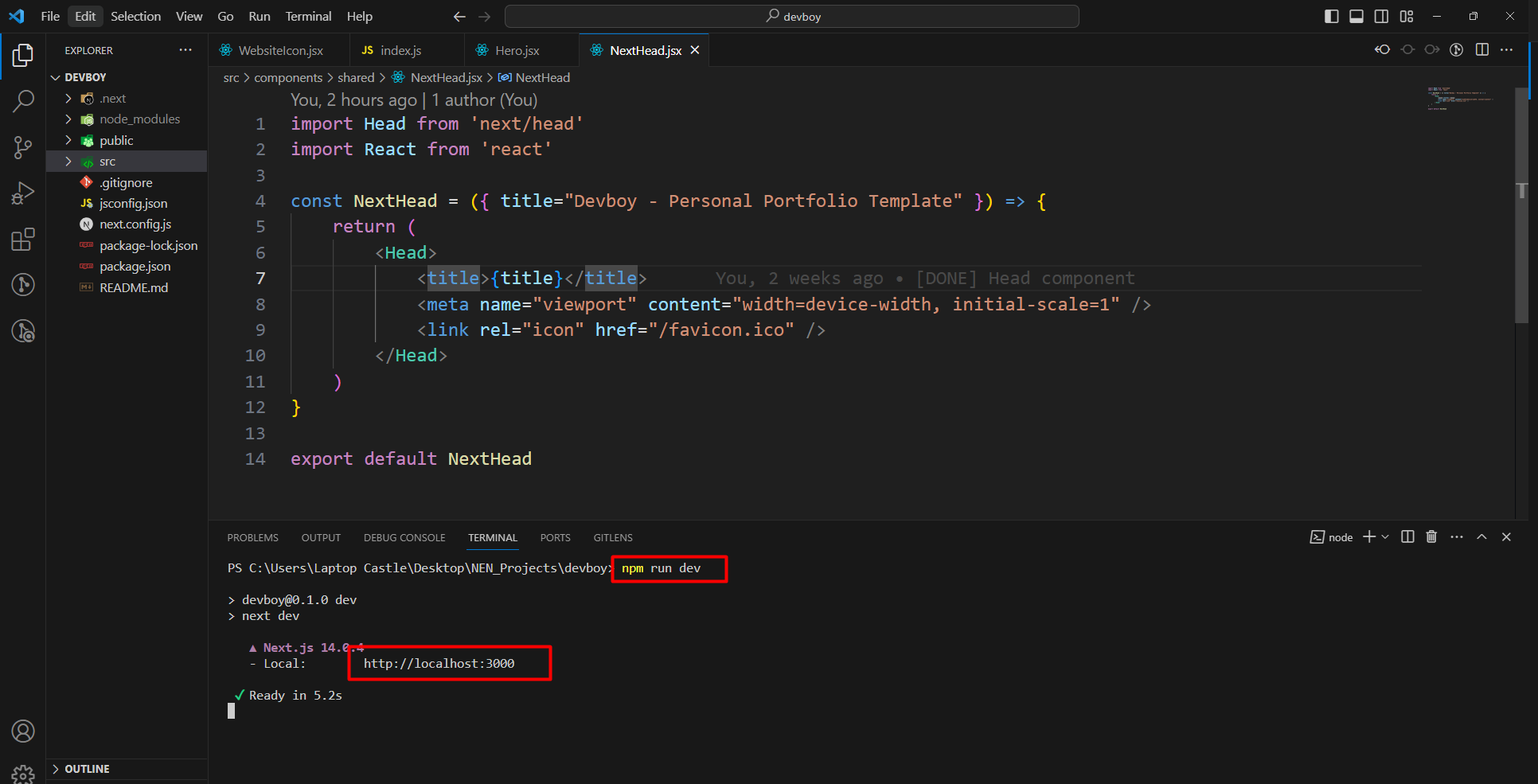Screen dimensions: 1538x784
Task: Open the Extensions view
Action: click(23, 240)
